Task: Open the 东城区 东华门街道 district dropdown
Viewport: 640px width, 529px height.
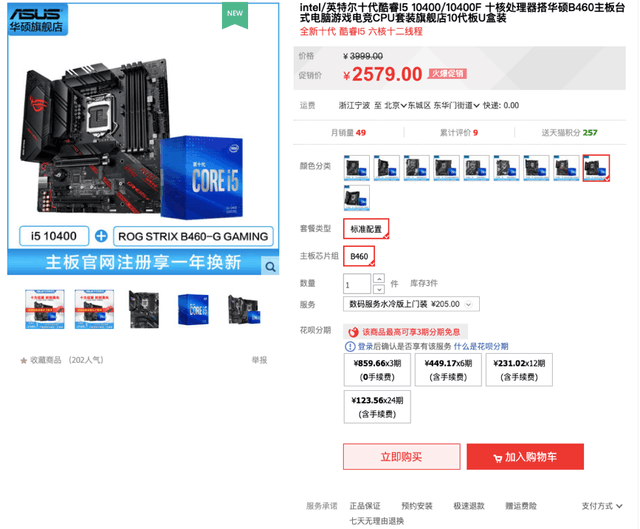Action: 443,106
